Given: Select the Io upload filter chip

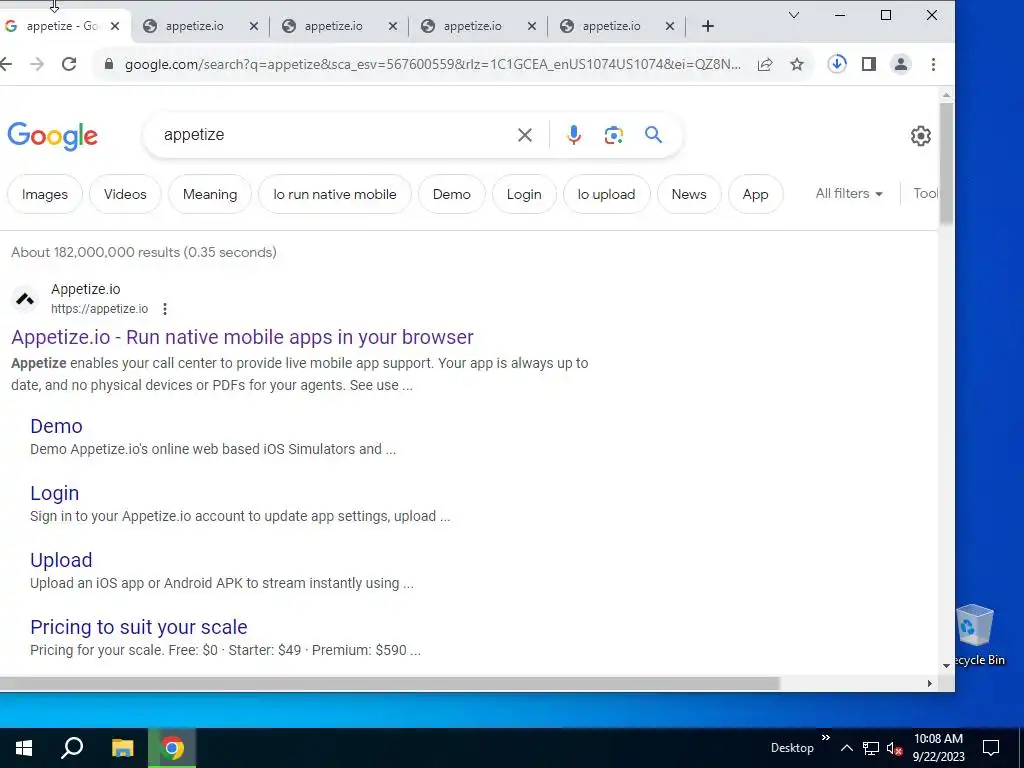Looking at the screenshot, I should tap(606, 195).
